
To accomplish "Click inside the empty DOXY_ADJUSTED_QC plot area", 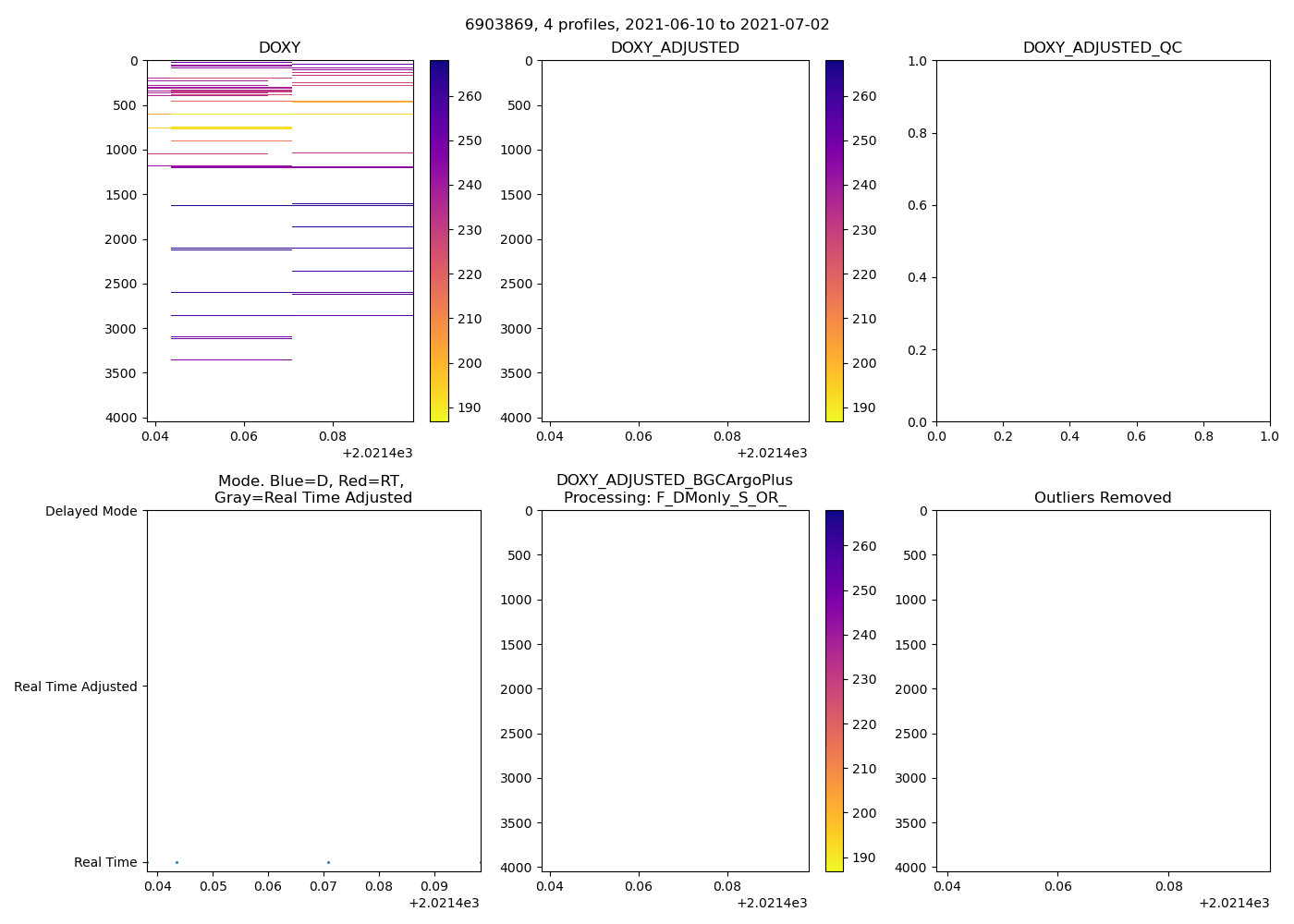I will click(1102, 240).
